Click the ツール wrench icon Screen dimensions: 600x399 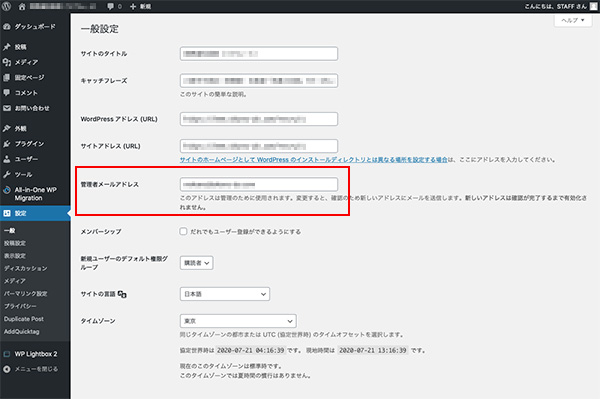(7, 174)
